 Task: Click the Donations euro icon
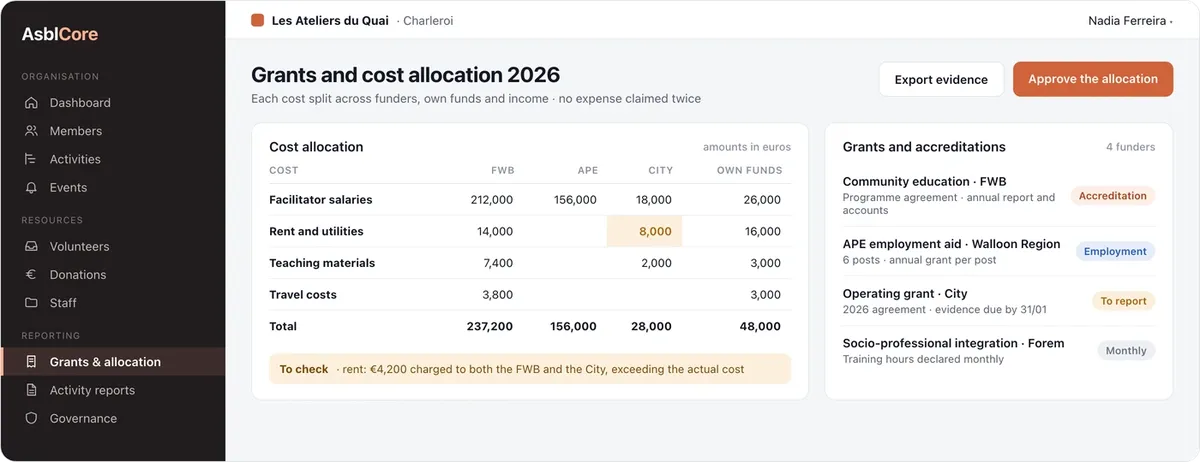tap(31, 274)
